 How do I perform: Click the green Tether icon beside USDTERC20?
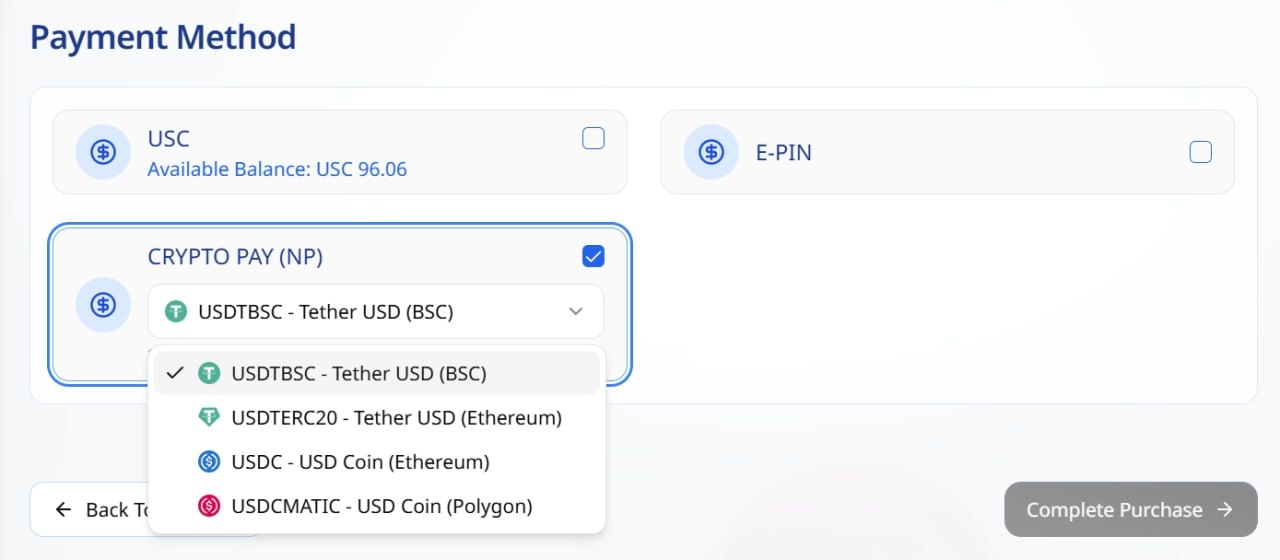[208, 418]
